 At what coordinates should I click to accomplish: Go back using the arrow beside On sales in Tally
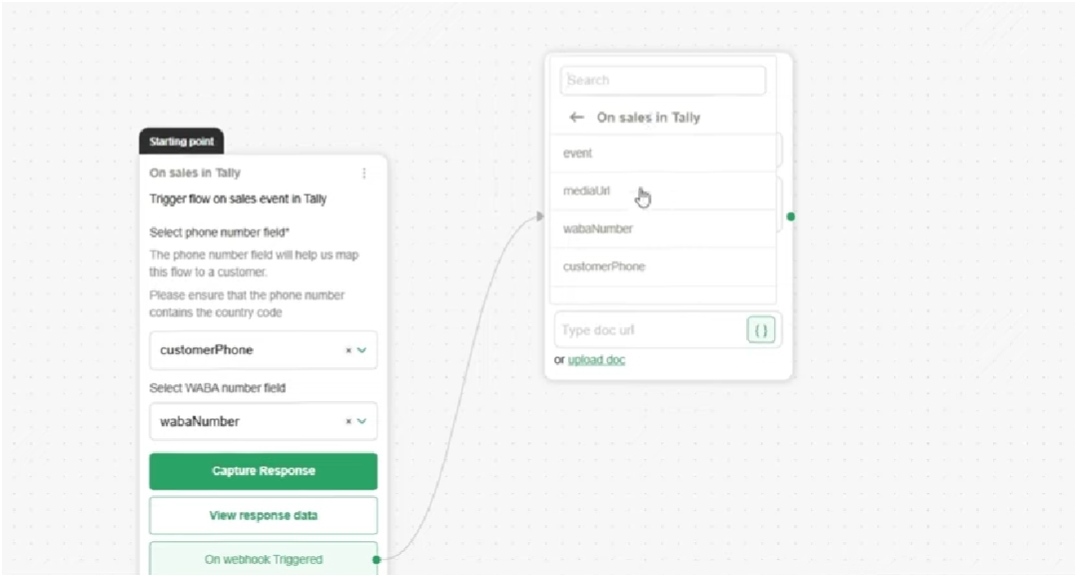[576, 117]
